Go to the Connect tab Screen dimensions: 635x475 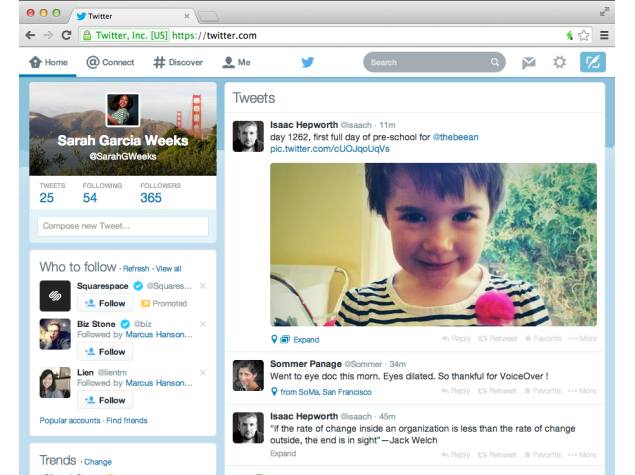pos(110,62)
